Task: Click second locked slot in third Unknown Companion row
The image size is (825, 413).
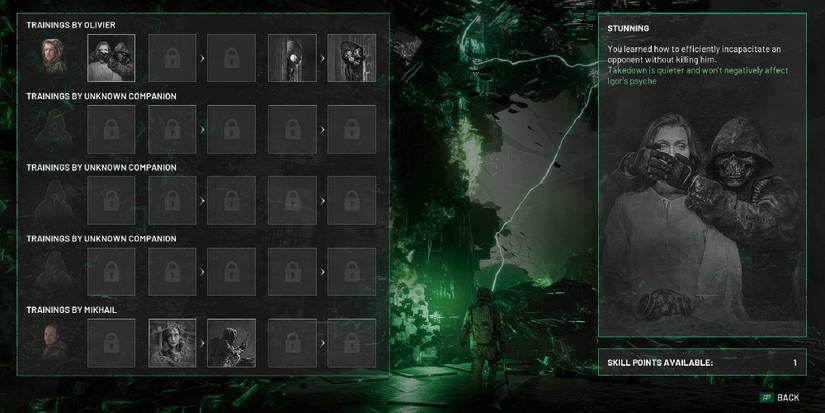Action: click(x=172, y=272)
